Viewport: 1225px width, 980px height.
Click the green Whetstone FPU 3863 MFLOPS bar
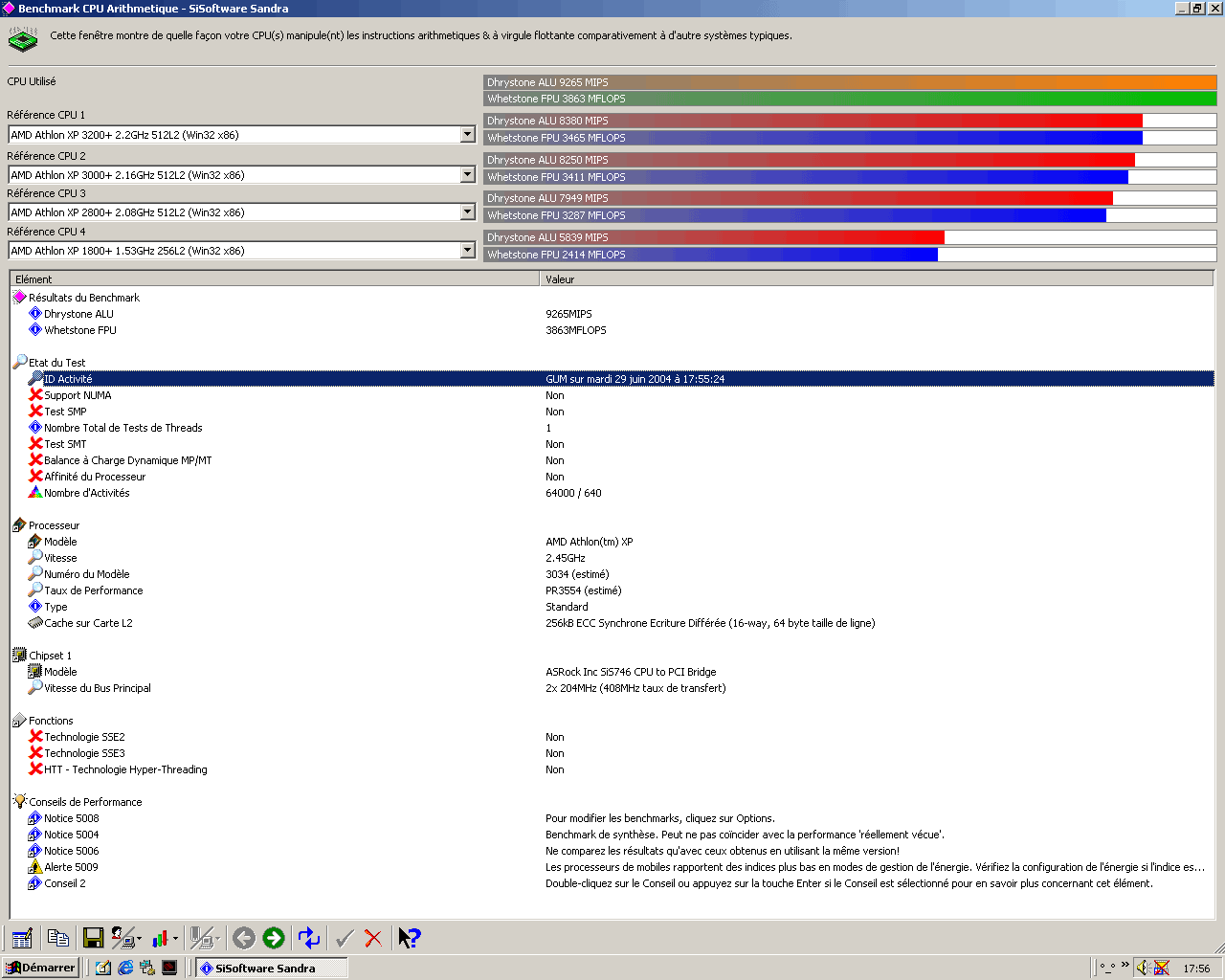[850, 99]
